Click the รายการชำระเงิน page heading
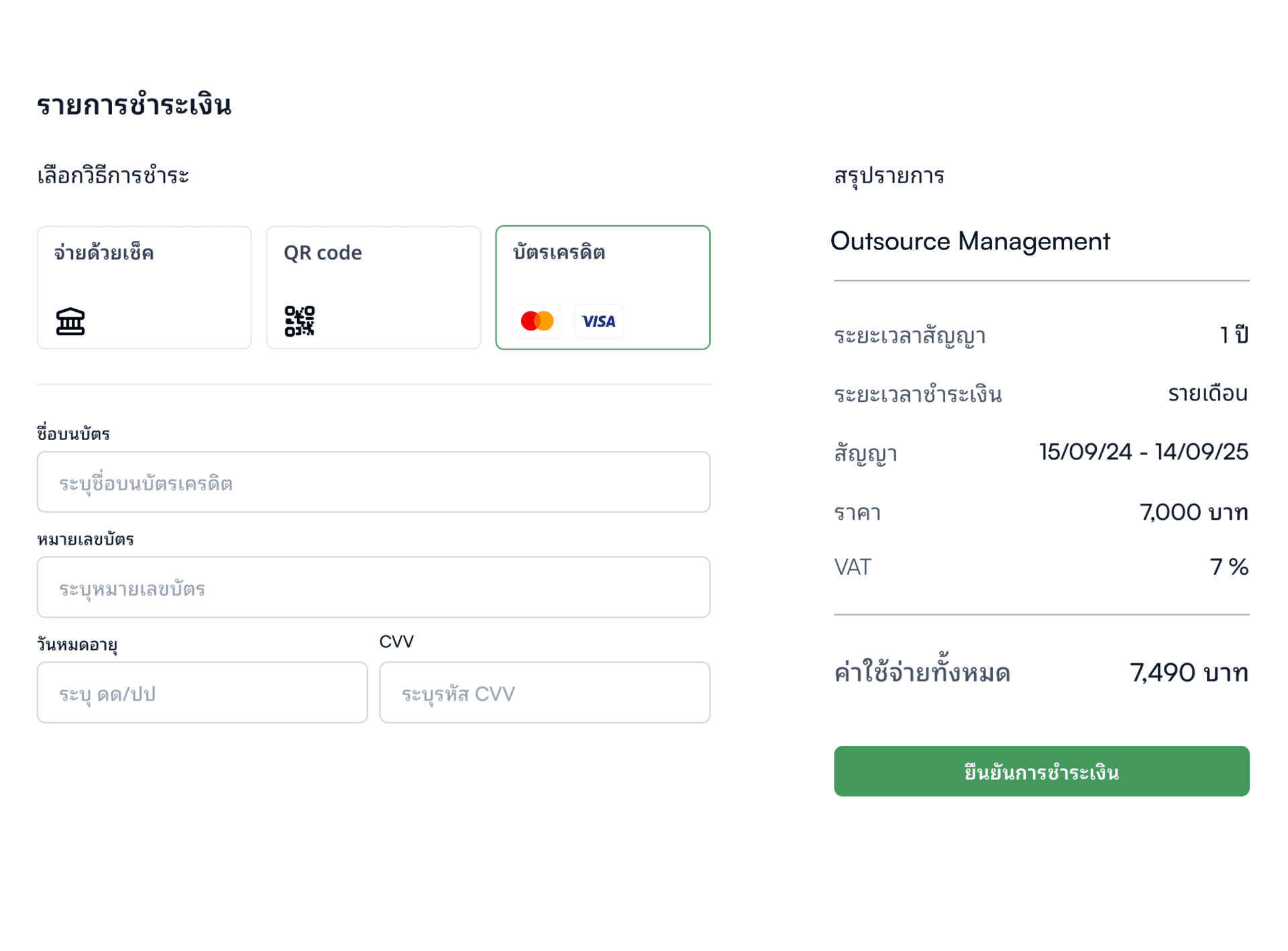 (134, 105)
